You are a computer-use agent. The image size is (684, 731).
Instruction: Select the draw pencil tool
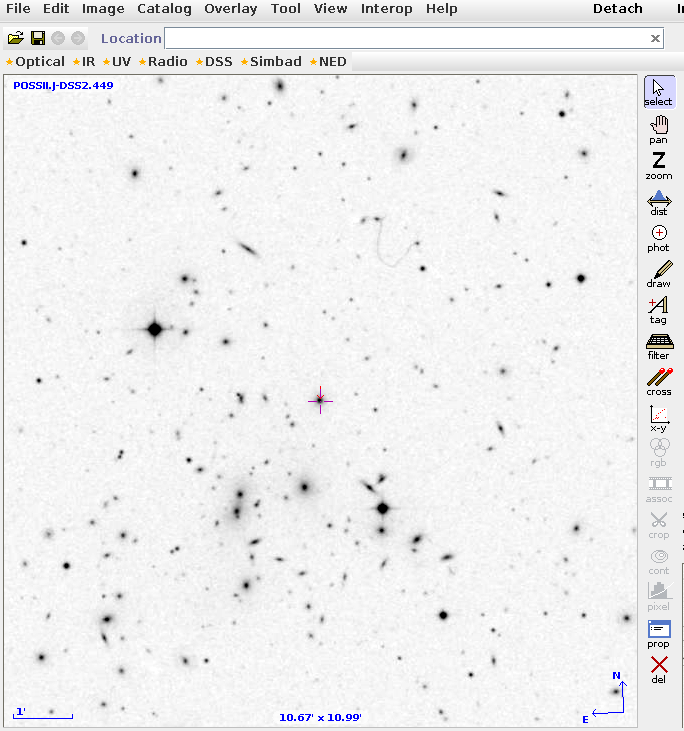658,272
